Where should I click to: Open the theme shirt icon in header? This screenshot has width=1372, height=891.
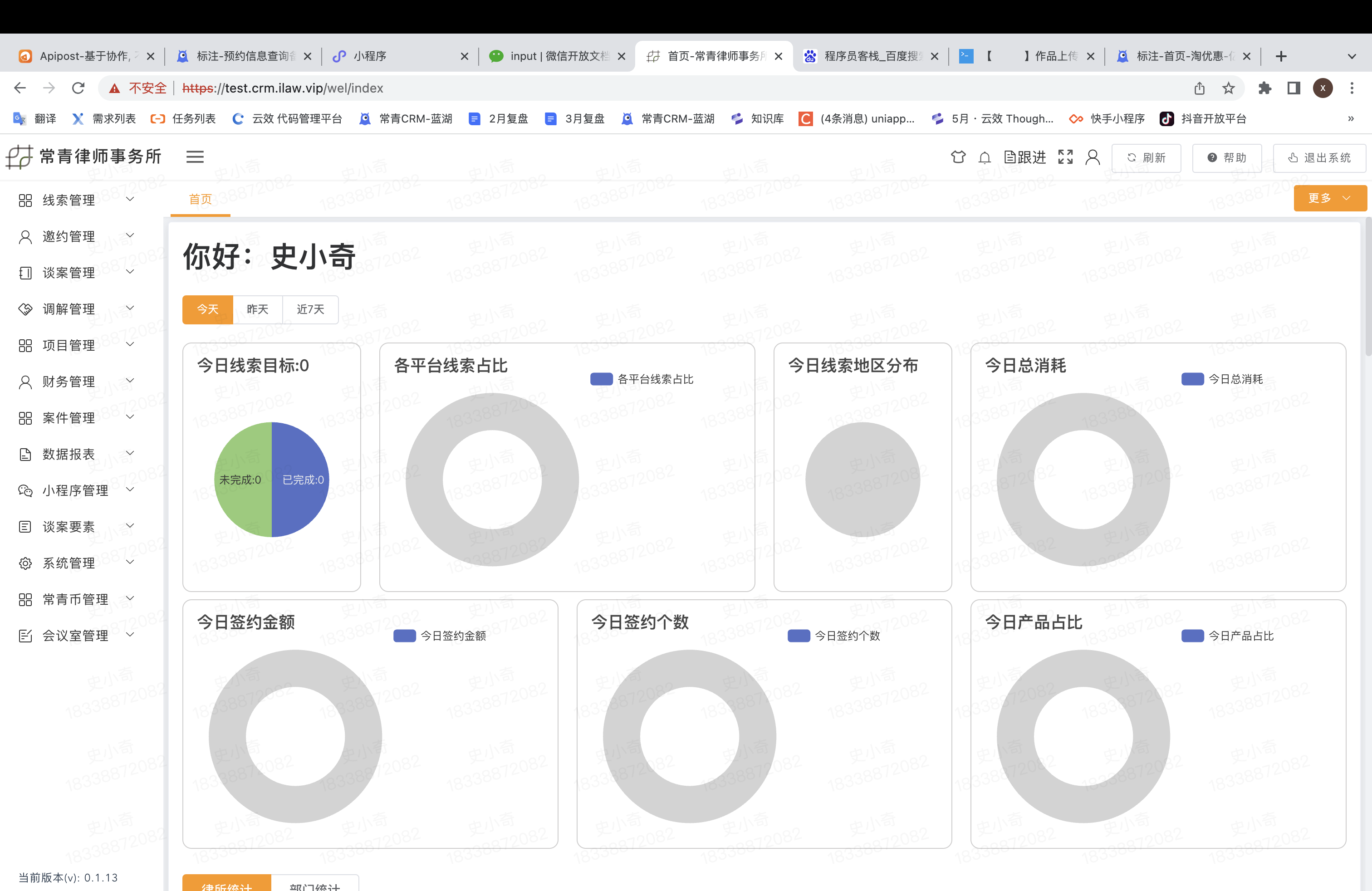pos(957,157)
